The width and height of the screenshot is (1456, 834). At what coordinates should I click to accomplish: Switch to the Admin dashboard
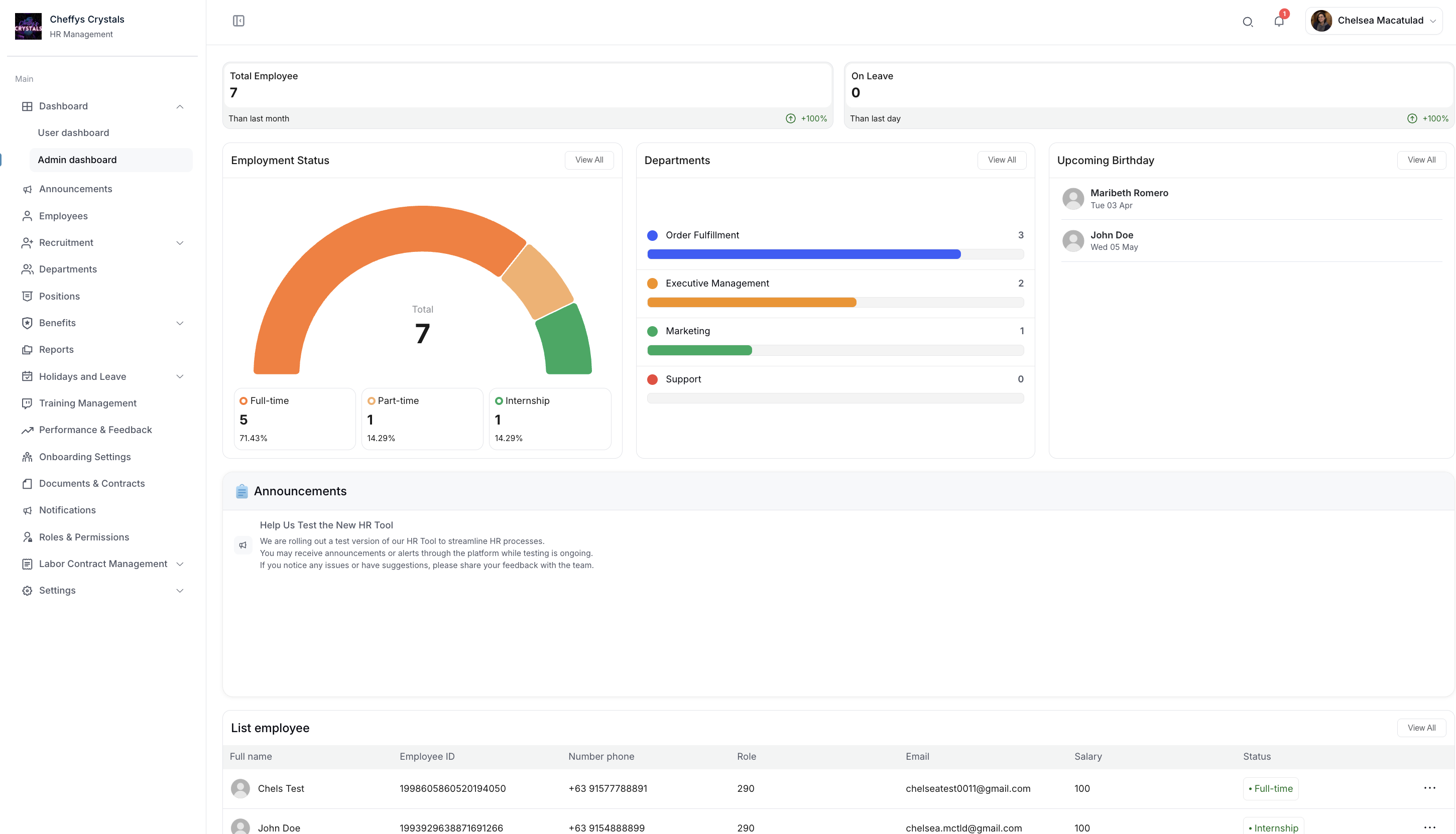tap(77, 159)
